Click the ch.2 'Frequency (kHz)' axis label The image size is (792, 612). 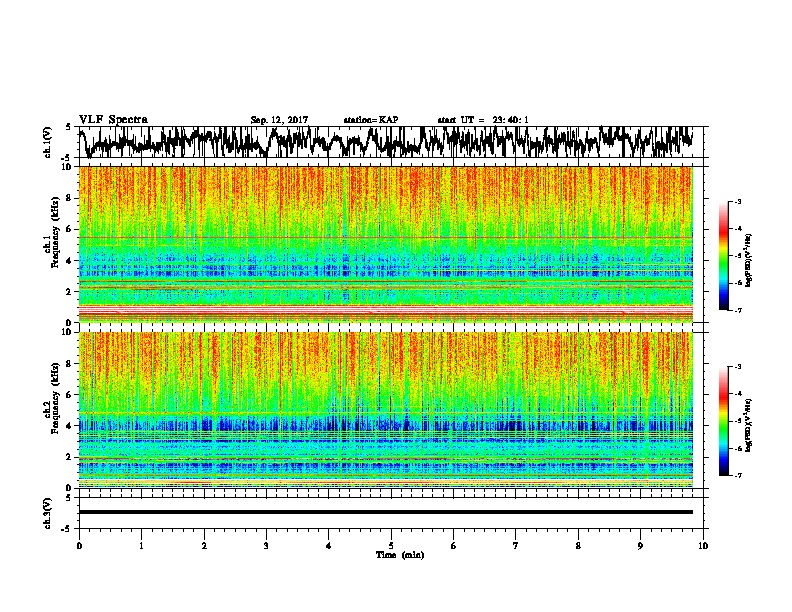pos(55,398)
